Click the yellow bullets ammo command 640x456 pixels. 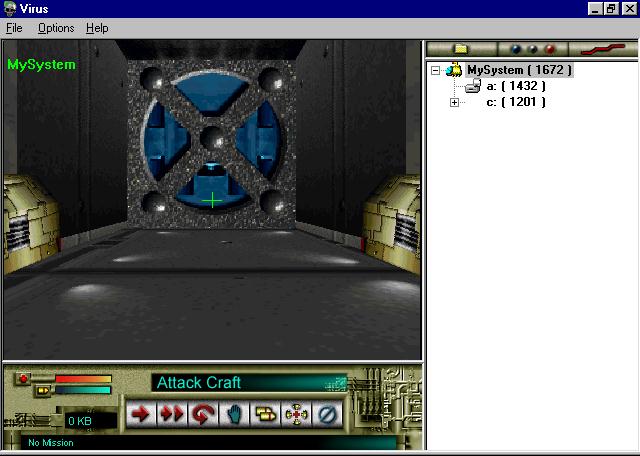click(x=265, y=414)
